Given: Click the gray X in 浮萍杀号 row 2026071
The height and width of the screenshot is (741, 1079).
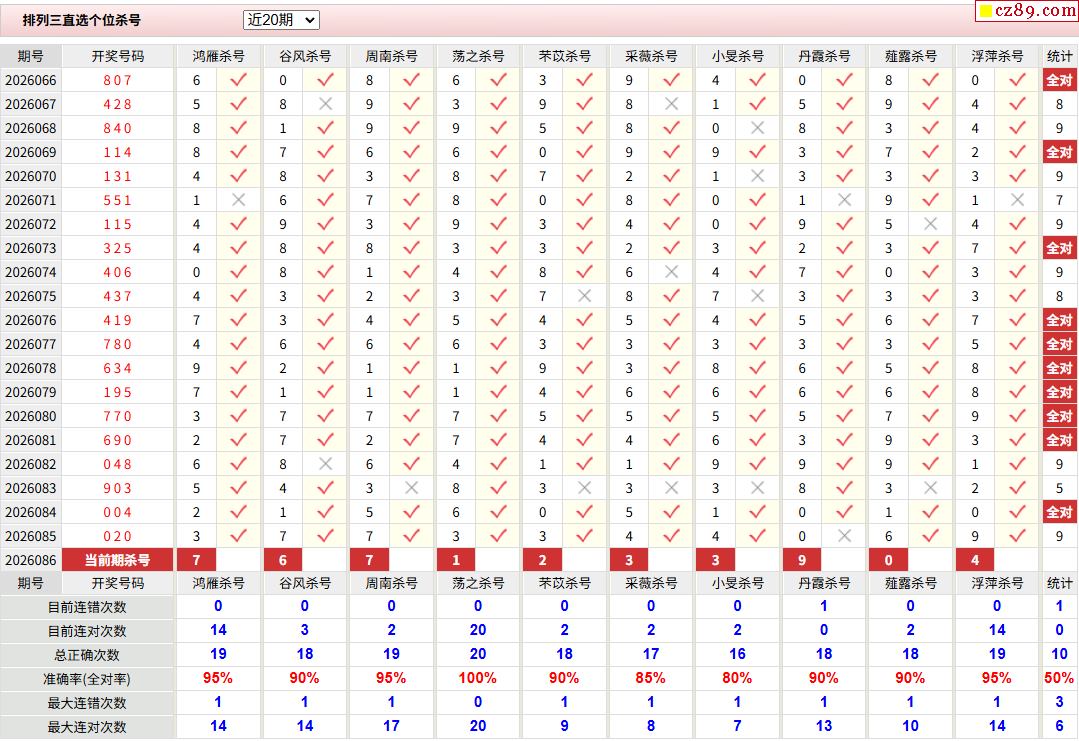Looking at the screenshot, I should 1017,200.
